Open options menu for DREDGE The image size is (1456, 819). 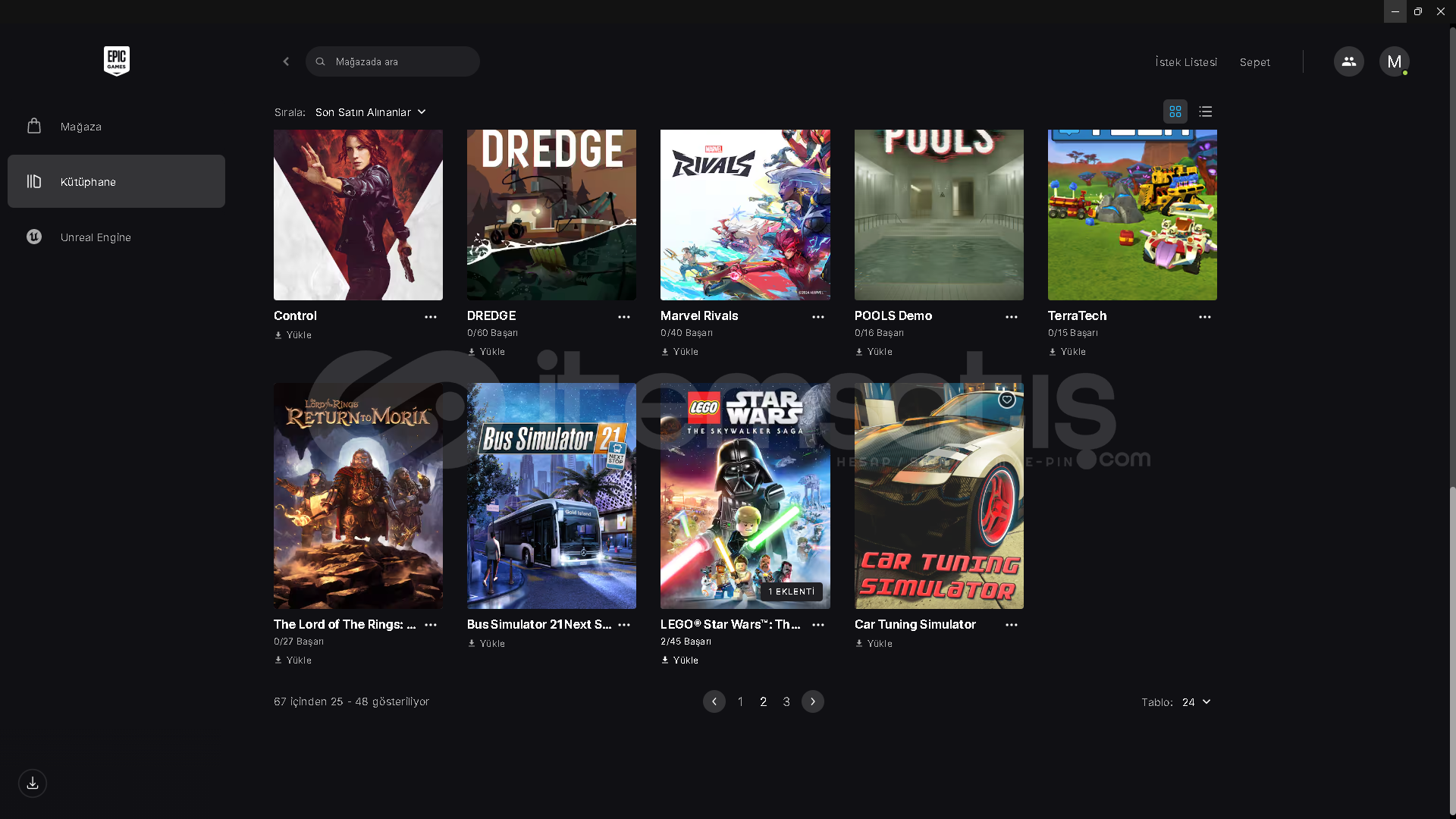tap(624, 317)
